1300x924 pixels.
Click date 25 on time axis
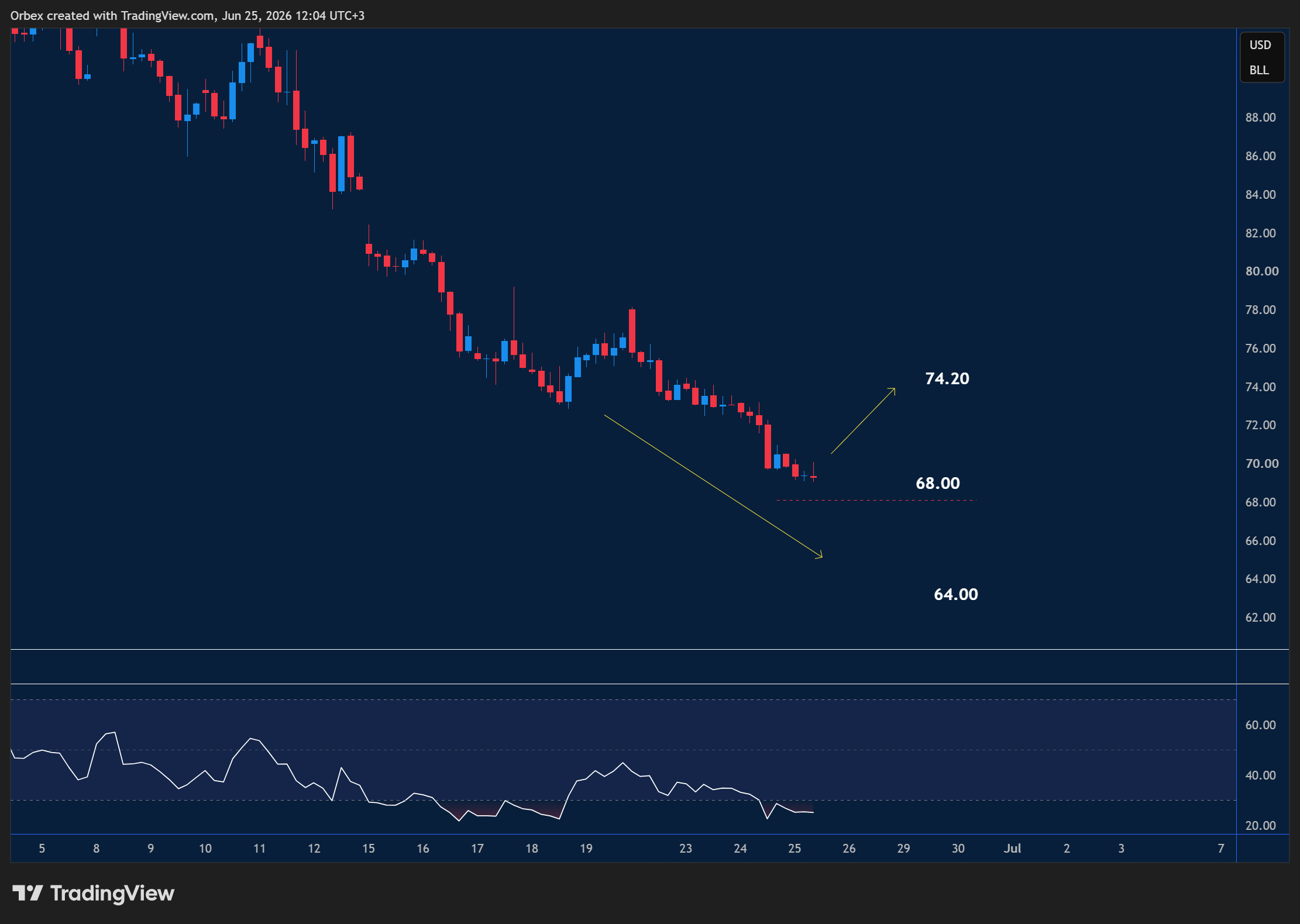[x=795, y=849]
